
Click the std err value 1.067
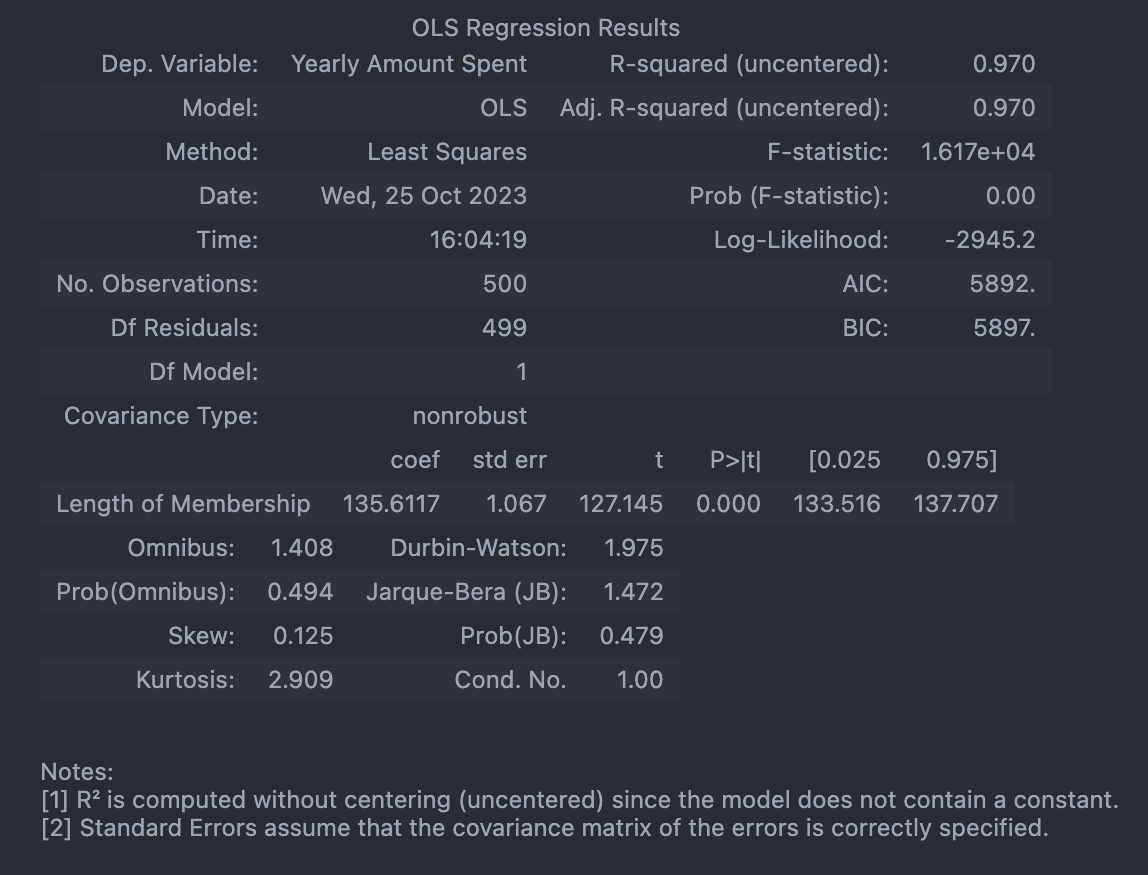[x=516, y=504]
